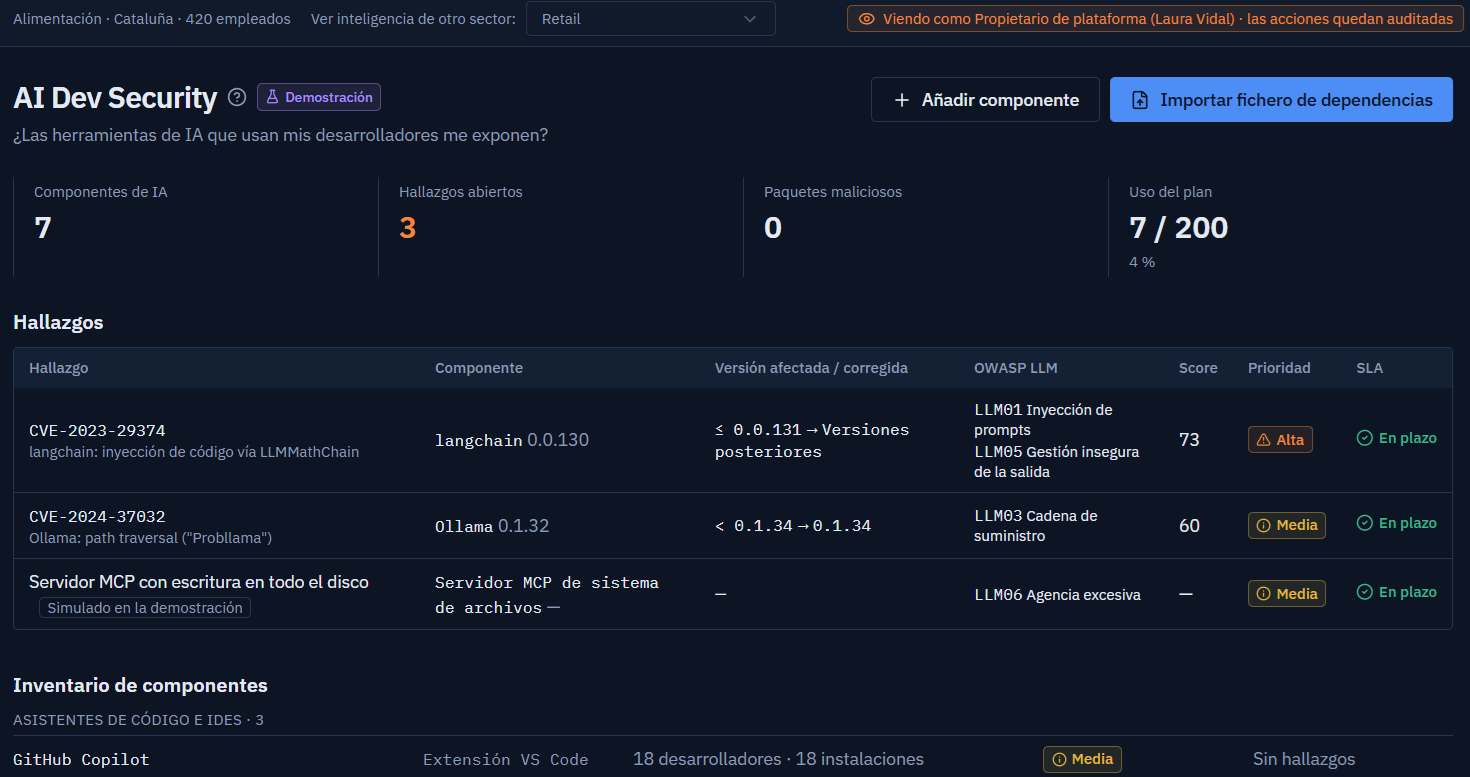Click the LLM06 Agencia excesiva label

coord(1057,595)
